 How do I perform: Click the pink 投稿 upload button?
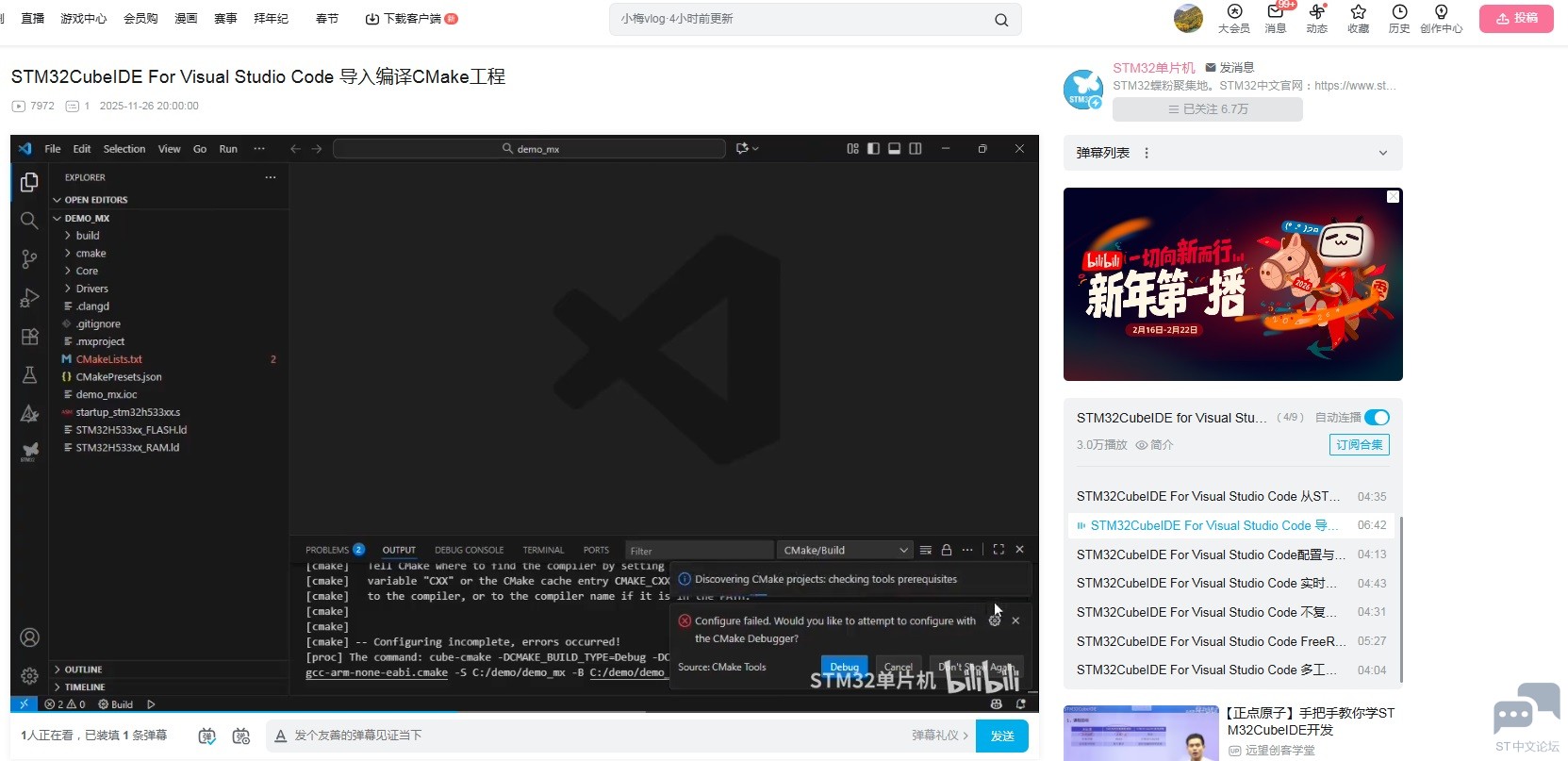[1515, 19]
